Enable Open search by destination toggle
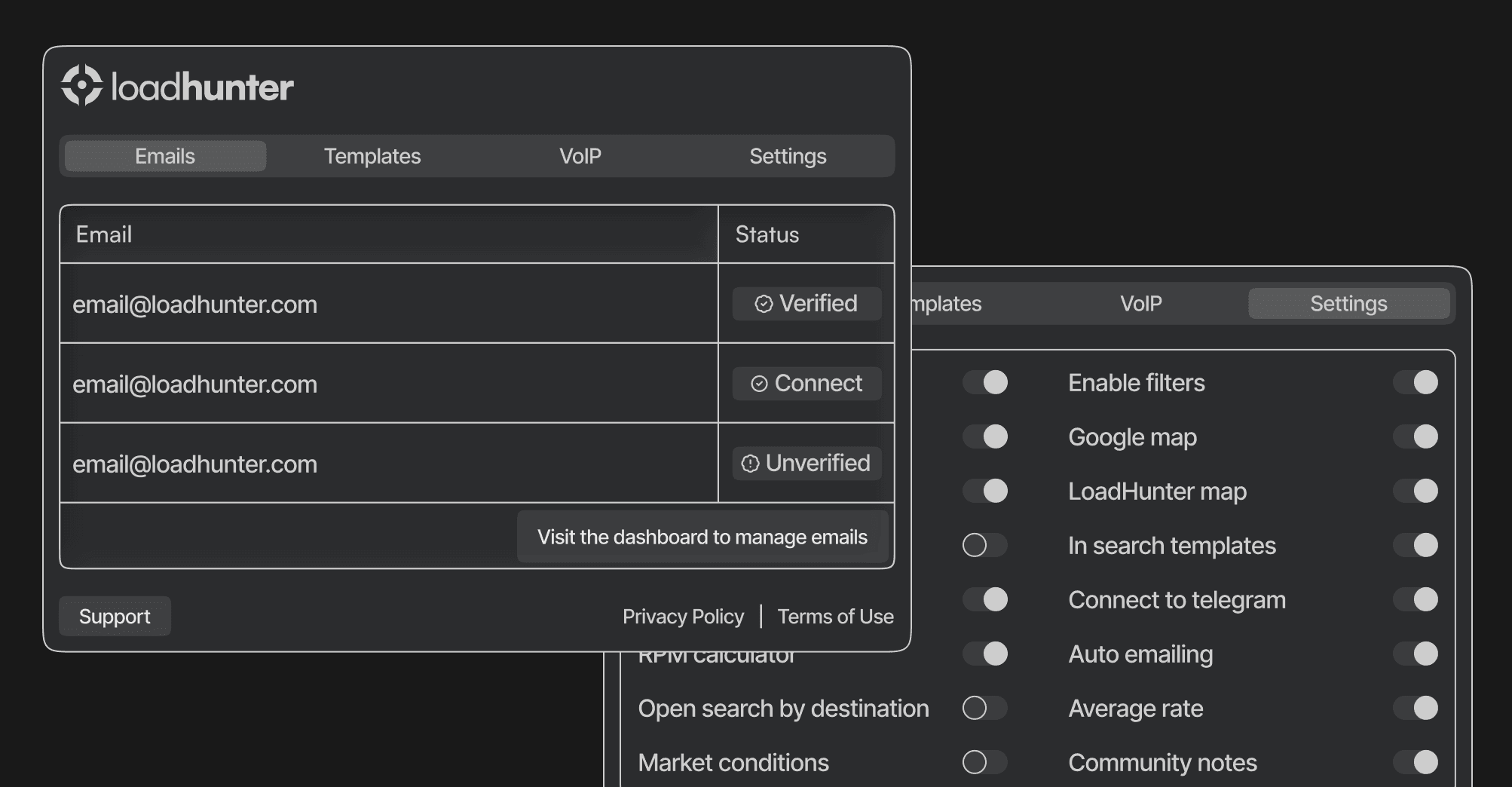 click(984, 708)
